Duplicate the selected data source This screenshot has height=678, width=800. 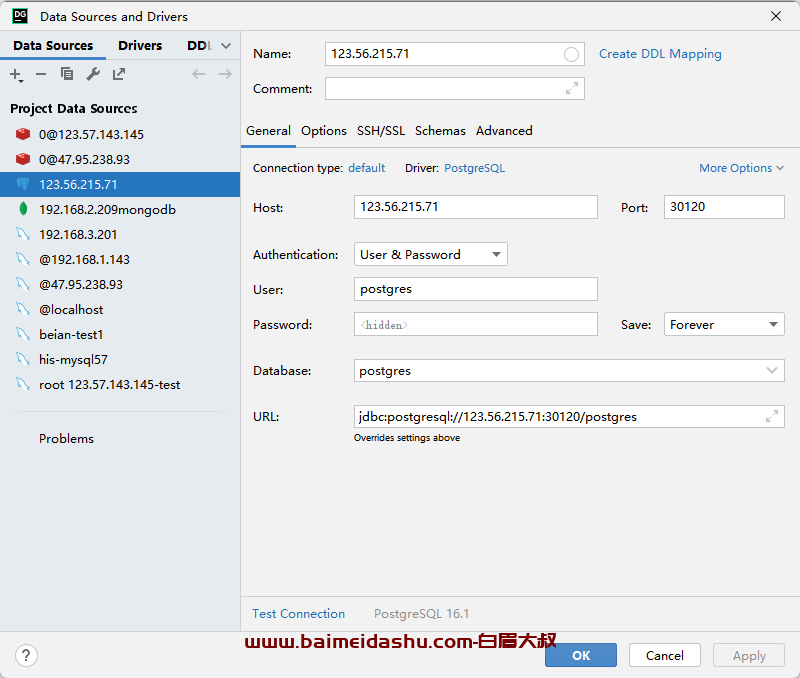[67, 74]
